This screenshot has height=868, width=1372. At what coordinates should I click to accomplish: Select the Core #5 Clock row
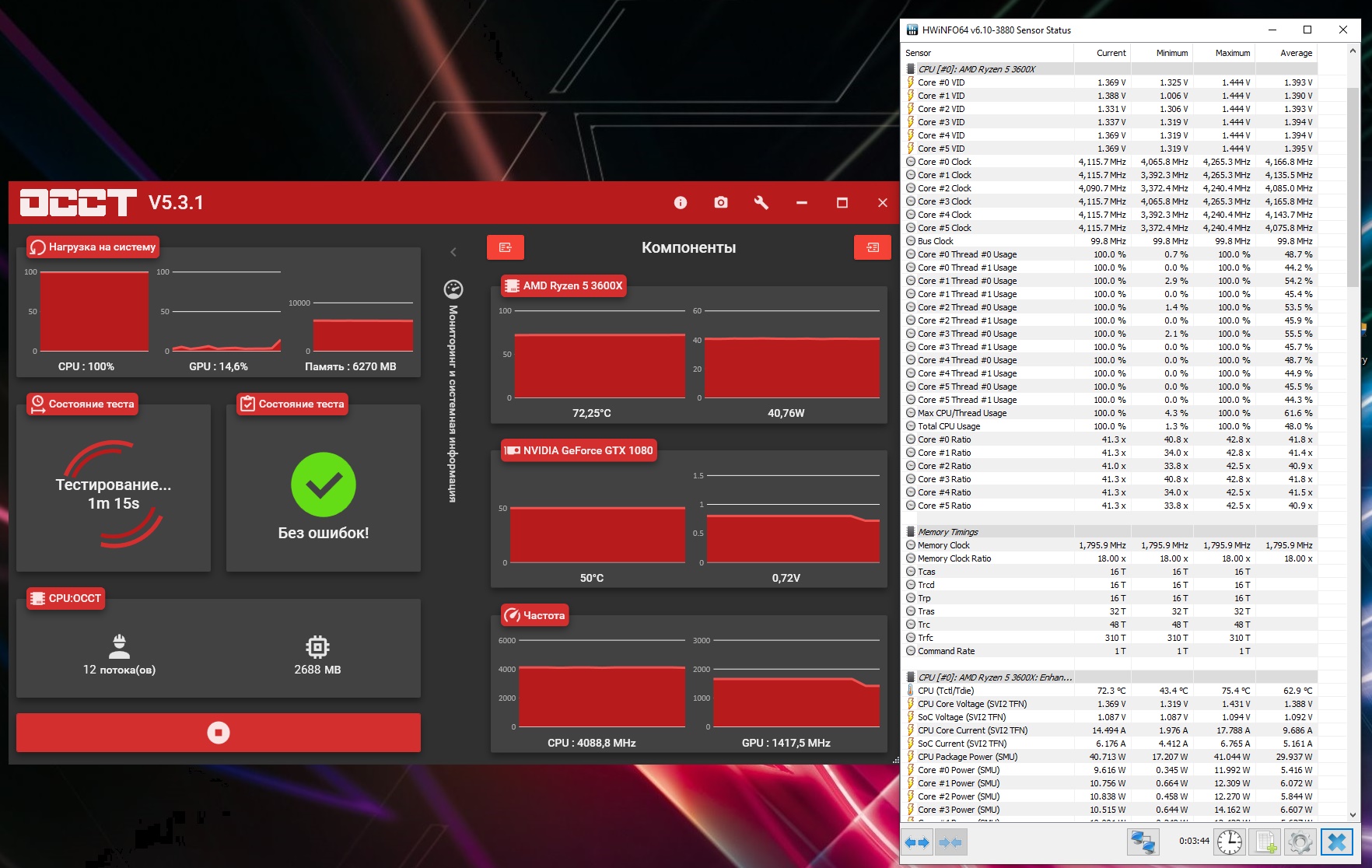(1110, 228)
